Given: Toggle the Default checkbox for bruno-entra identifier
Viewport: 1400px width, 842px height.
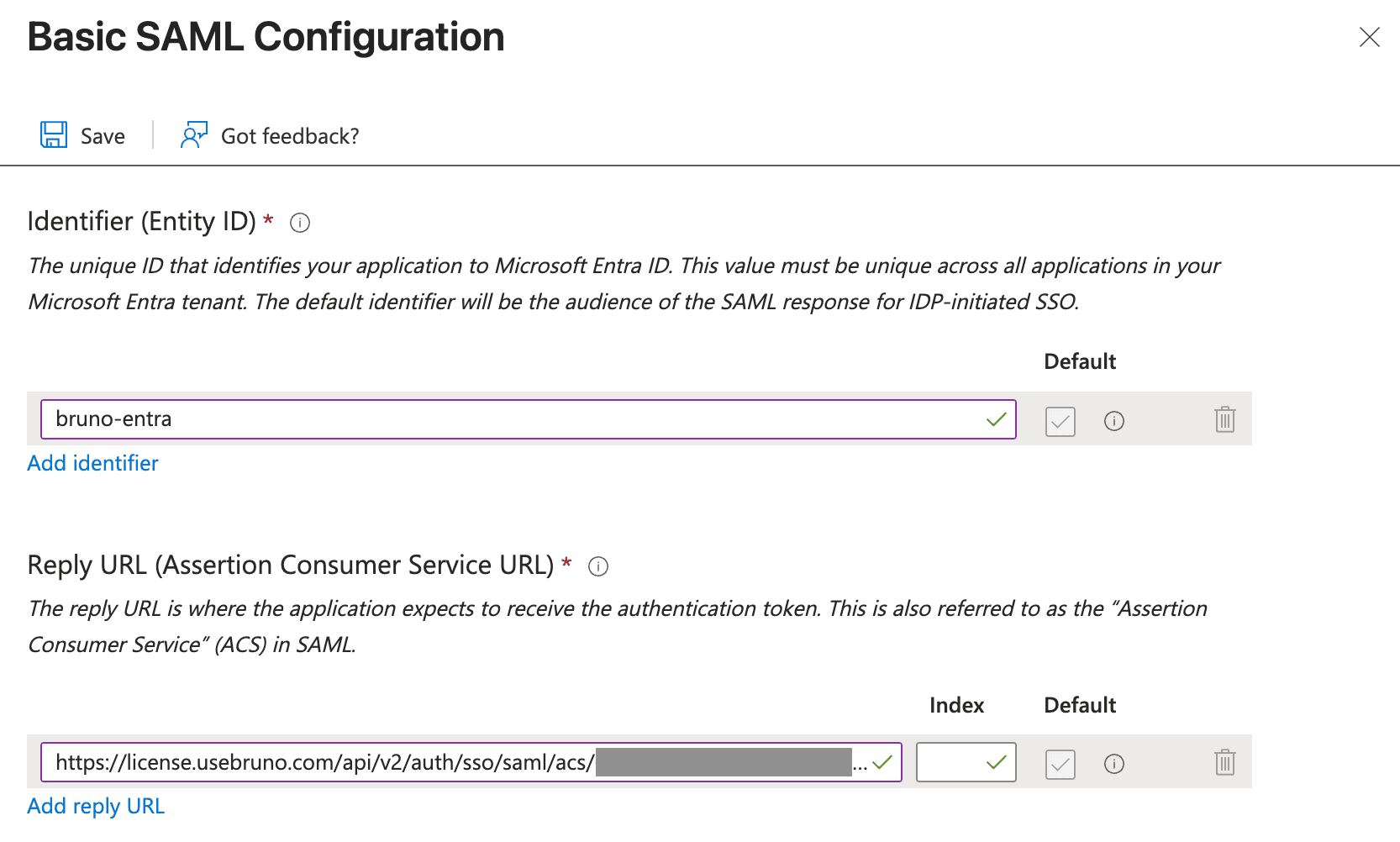Looking at the screenshot, I should pyautogui.click(x=1060, y=421).
